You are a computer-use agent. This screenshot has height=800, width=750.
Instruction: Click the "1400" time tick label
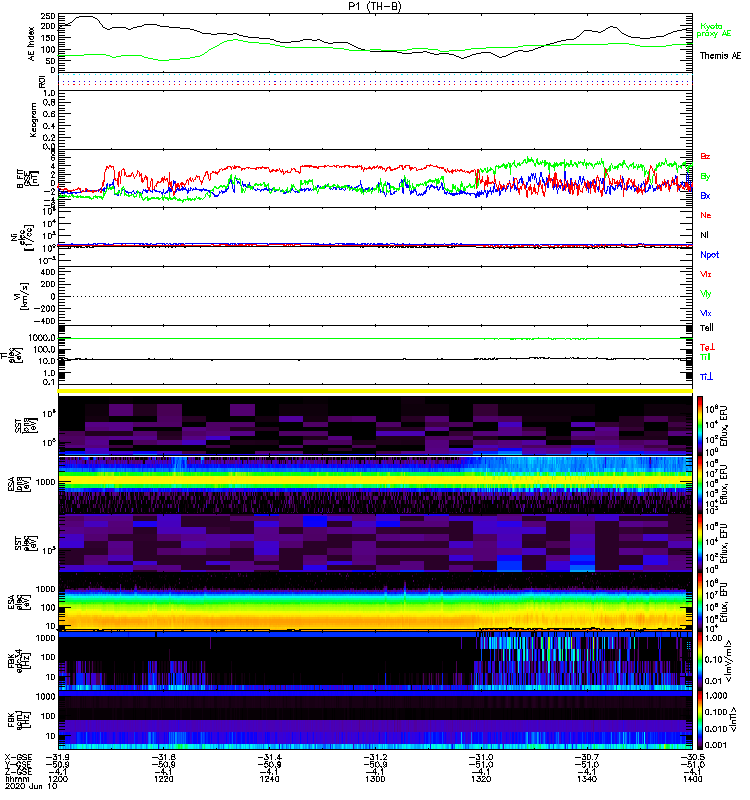click(x=692, y=779)
